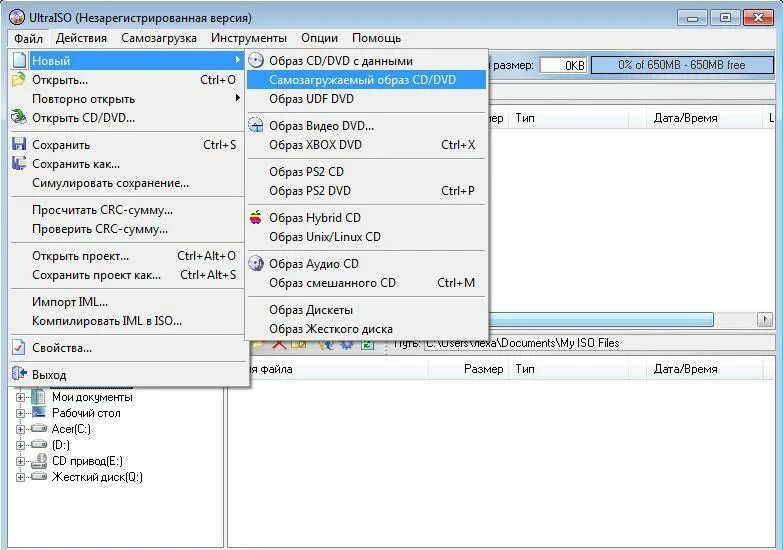Click the Жесткий диск(Q:) drive icon
783x550 pixels.
(x=38, y=477)
